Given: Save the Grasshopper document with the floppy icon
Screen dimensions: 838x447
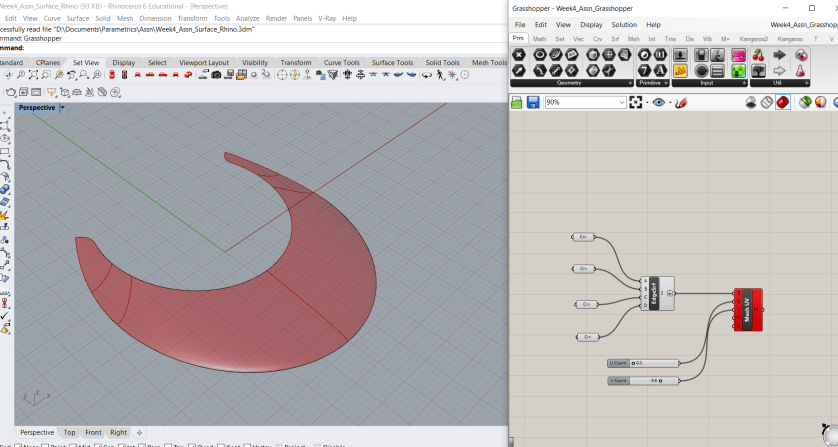Looking at the screenshot, I should click(533, 102).
